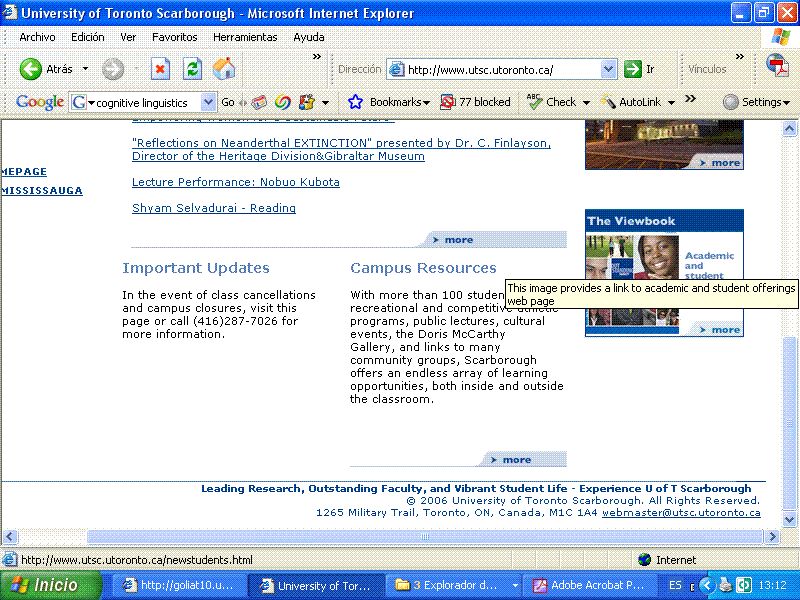The image size is (800, 600).
Task: Click the Home house icon
Action: [x=224, y=69]
